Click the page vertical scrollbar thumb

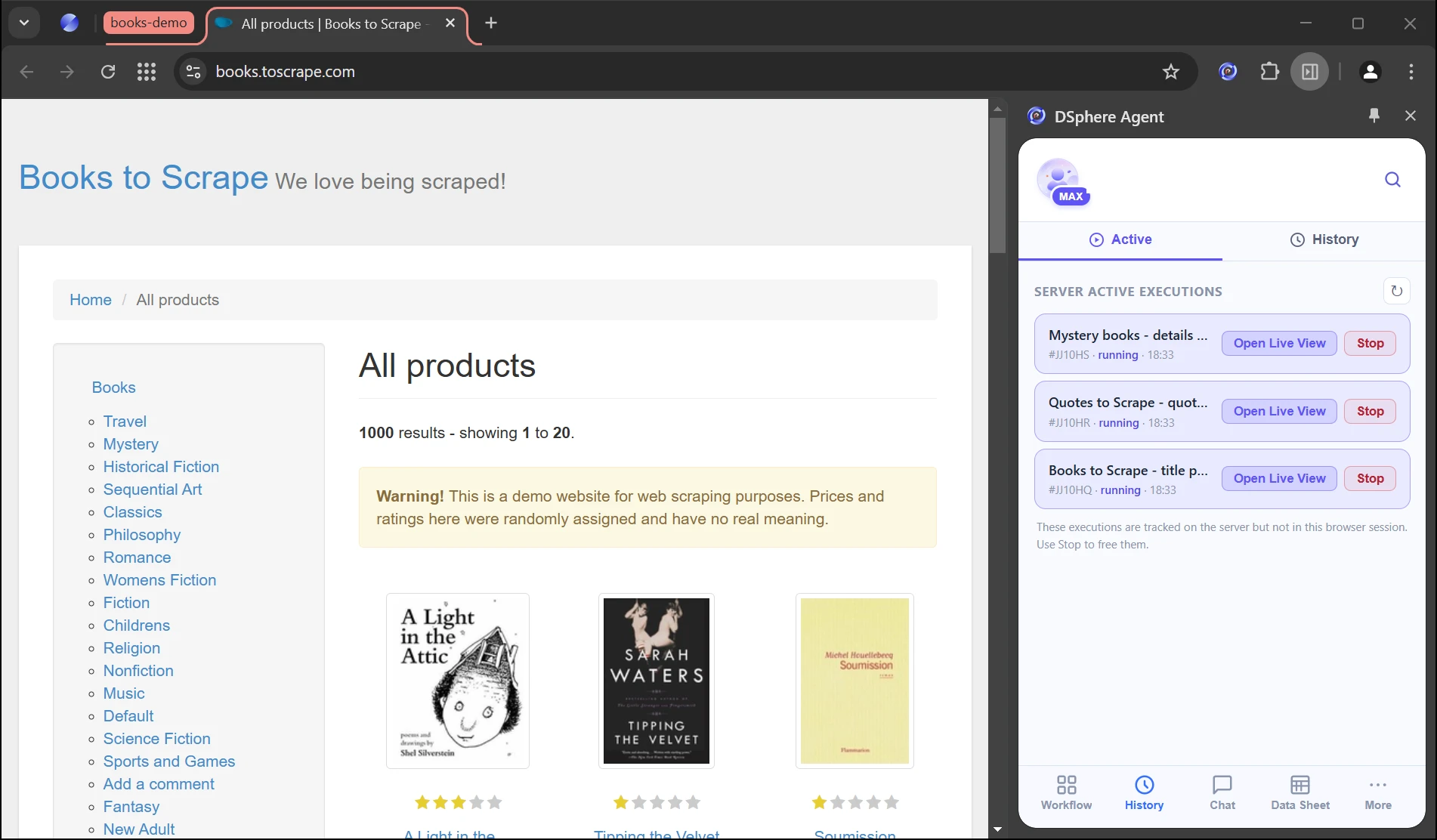coord(997,185)
